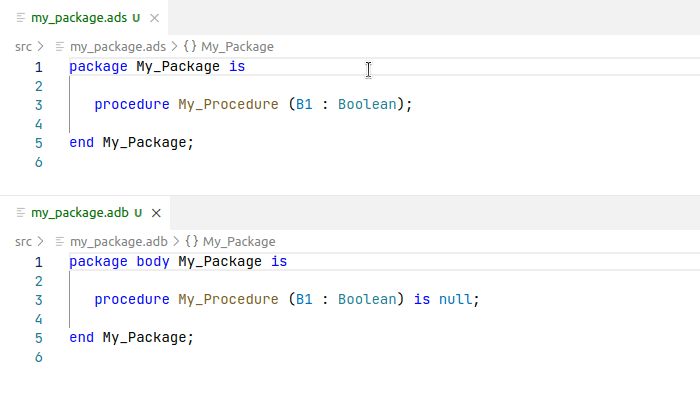Image resolution: width=700 pixels, height=400 pixels.
Task: Click file icon on my_package.adb tab
Action: tap(21, 213)
